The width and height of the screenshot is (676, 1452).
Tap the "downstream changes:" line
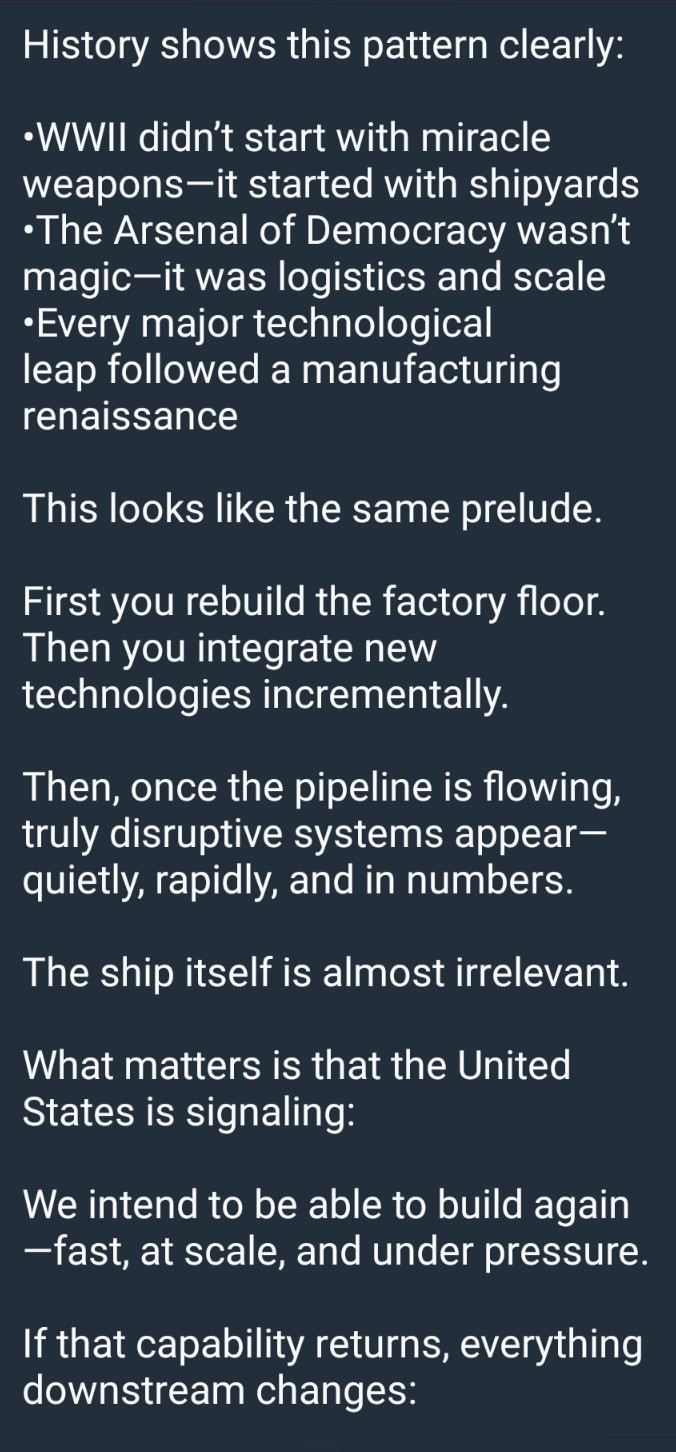219,1389
